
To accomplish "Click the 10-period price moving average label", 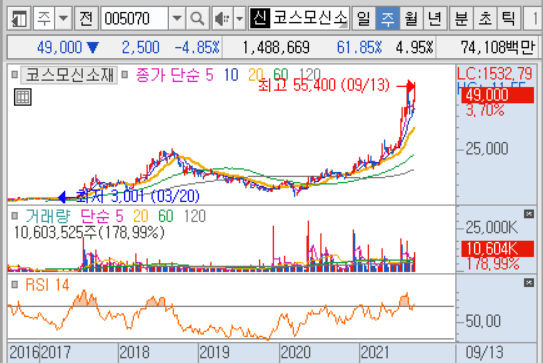I will 231,75.
